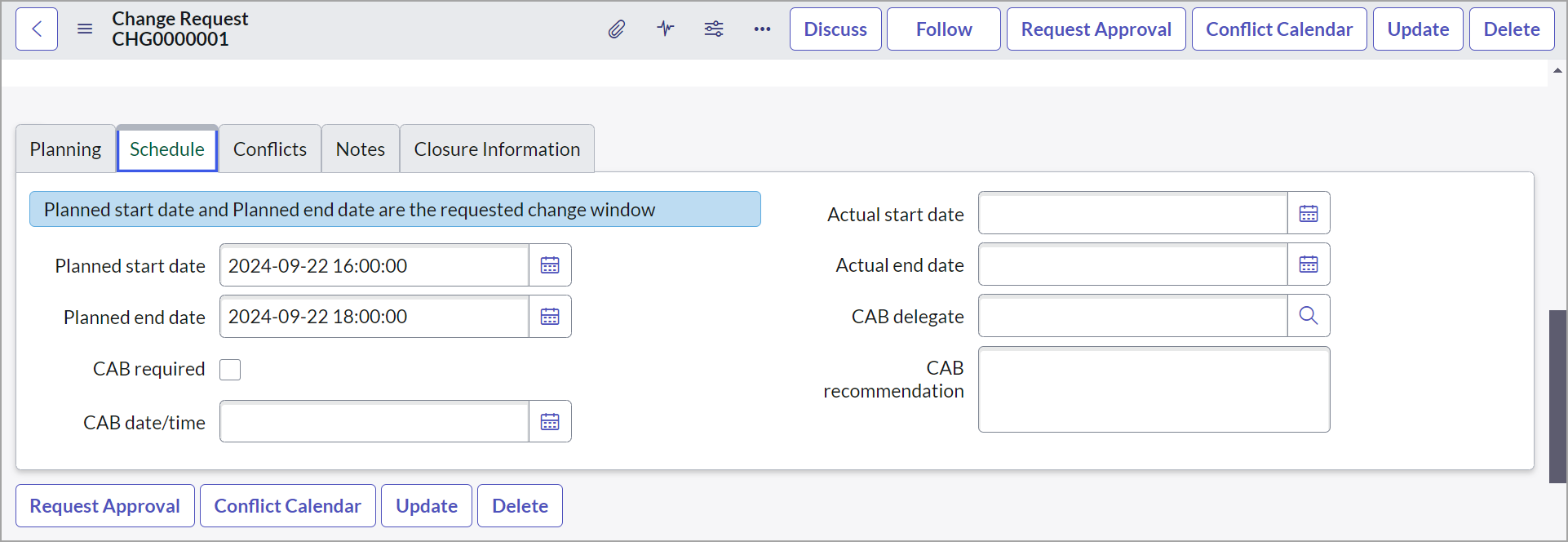This screenshot has height=542, width=1568.
Task: Open calendar picker for Planned start date
Action: 551,265
